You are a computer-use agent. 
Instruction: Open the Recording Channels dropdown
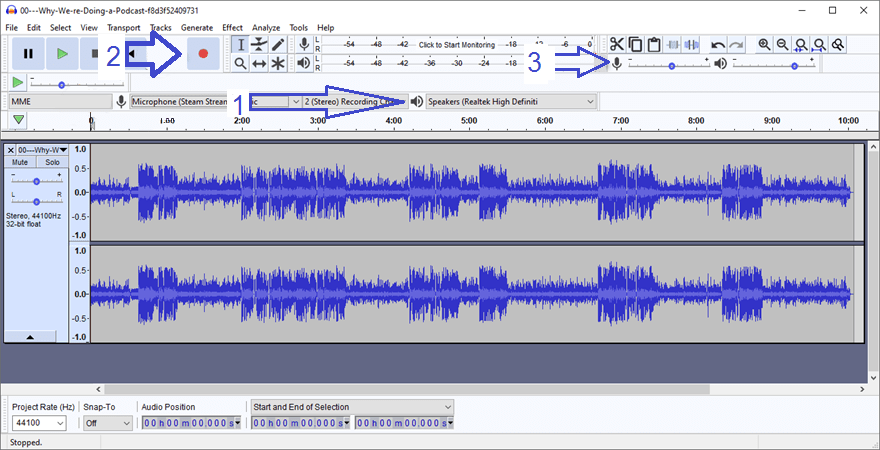(x=355, y=102)
